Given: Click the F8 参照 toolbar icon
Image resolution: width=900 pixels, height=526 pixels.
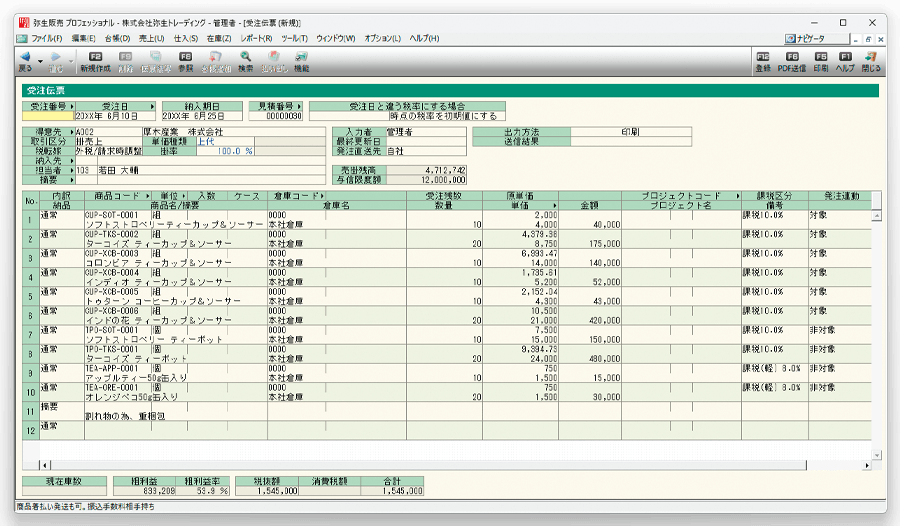Looking at the screenshot, I should coord(185,56).
